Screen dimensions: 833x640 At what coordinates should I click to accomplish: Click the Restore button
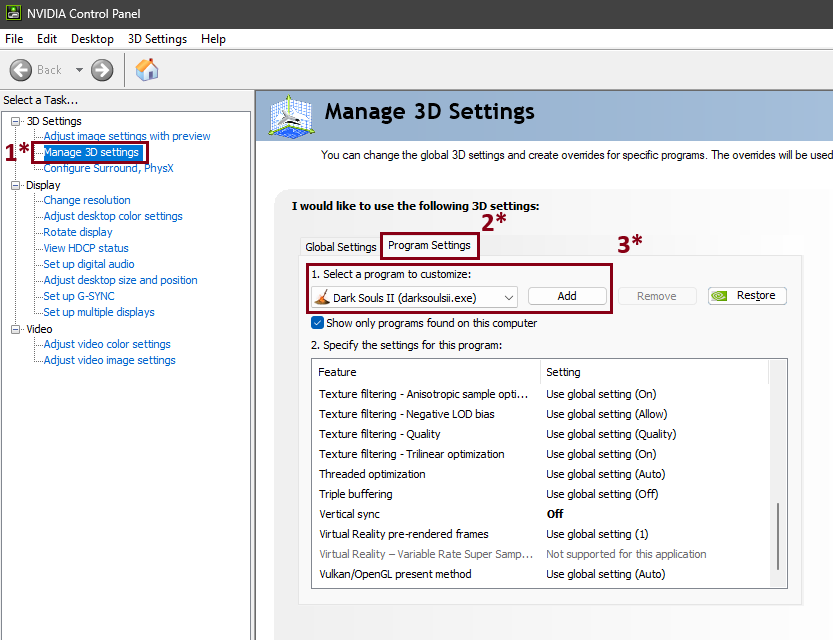(x=747, y=295)
